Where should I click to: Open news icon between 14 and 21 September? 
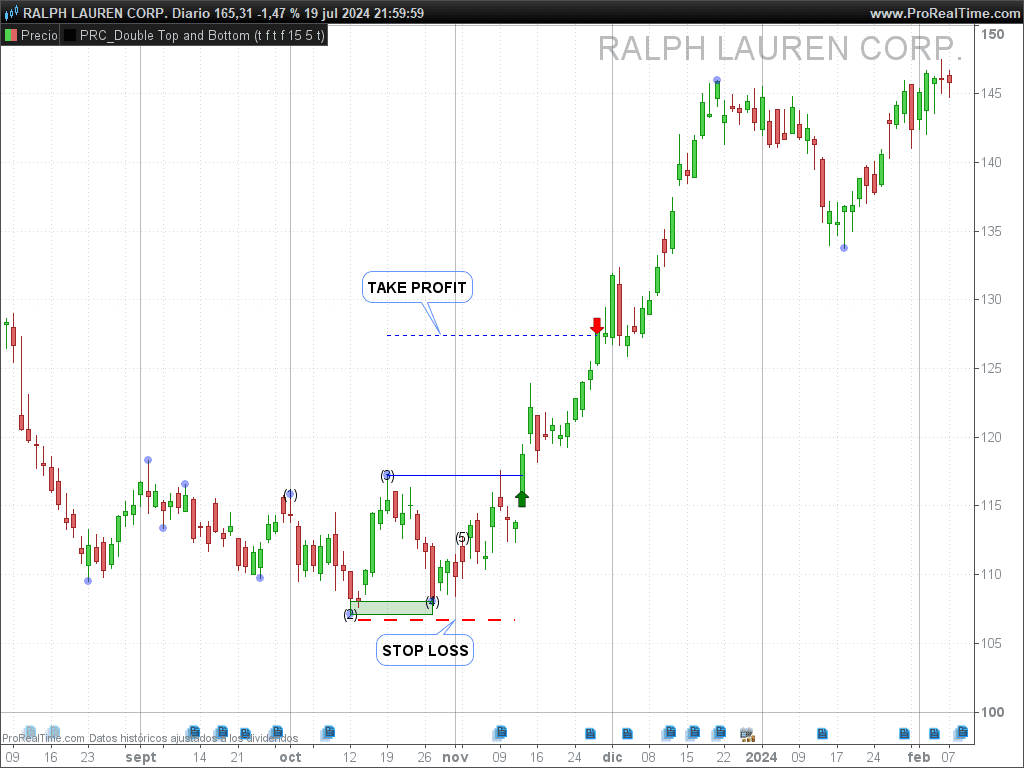222,731
